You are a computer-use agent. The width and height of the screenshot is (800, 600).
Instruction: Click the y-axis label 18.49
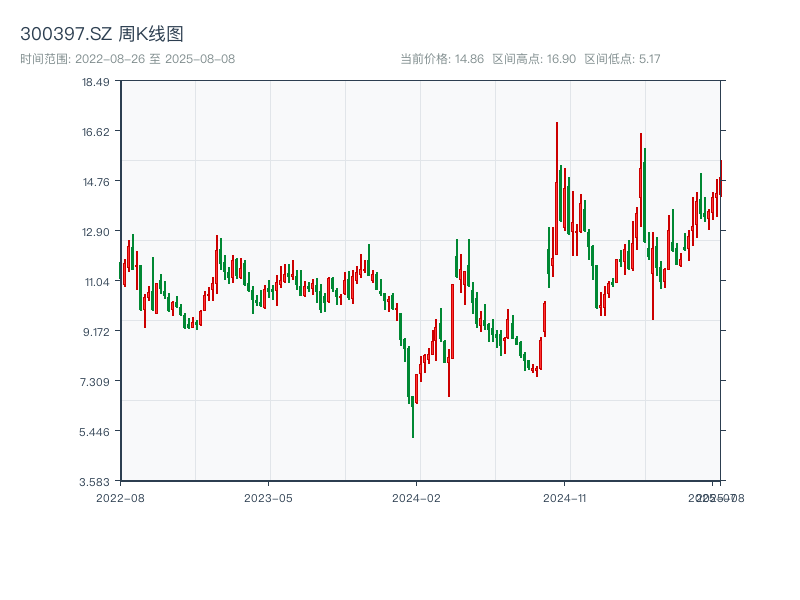click(96, 82)
